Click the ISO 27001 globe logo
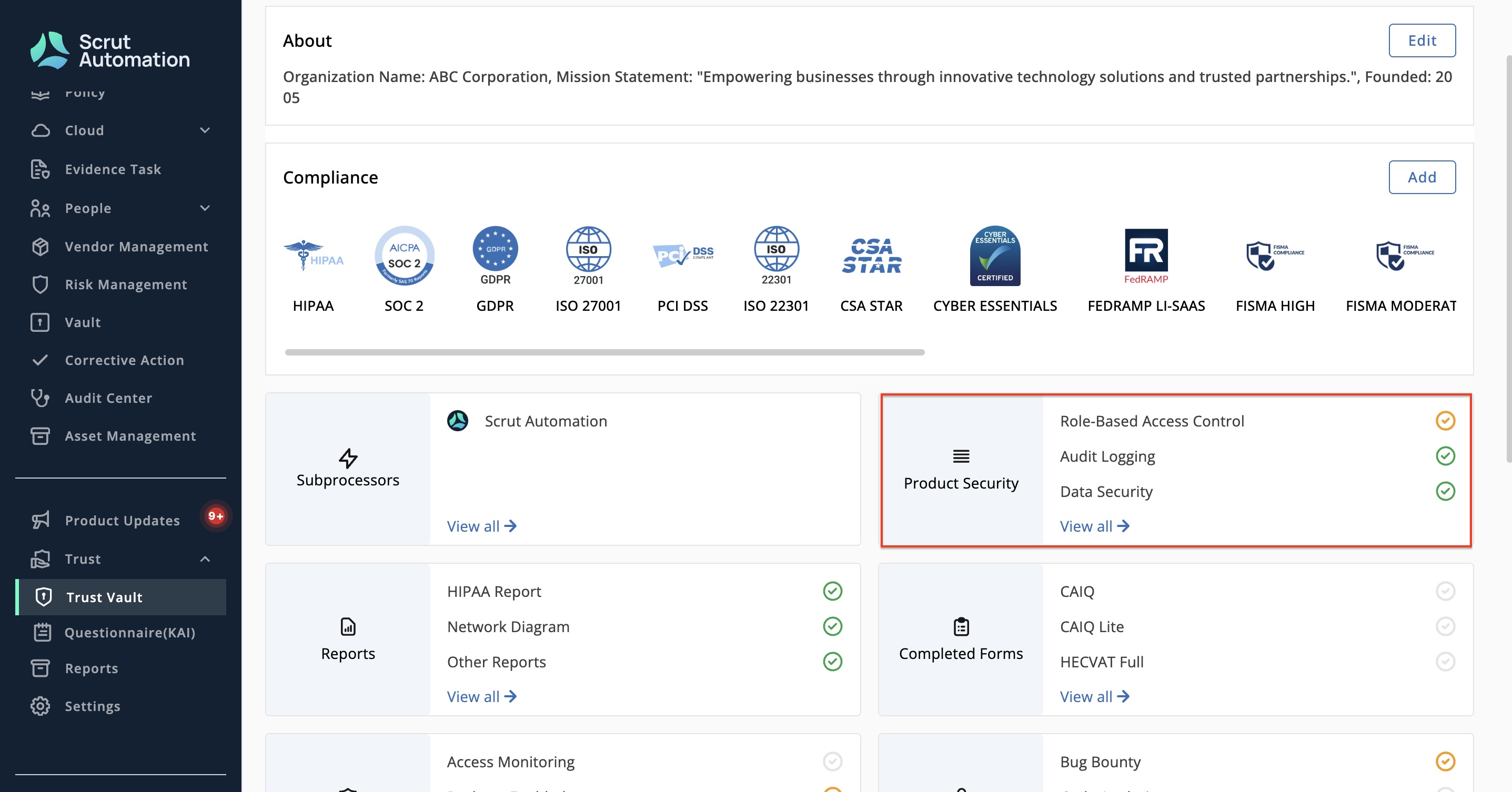Image resolution: width=1512 pixels, height=792 pixels. click(588, 256)
